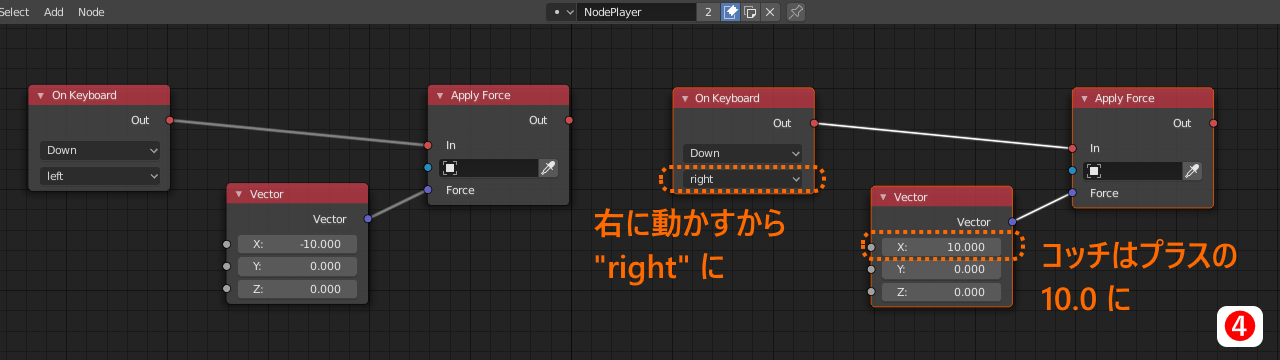Click the X input socket of right Vector
The height and width of the screenshot is (360, 1280).
[871, 247]
